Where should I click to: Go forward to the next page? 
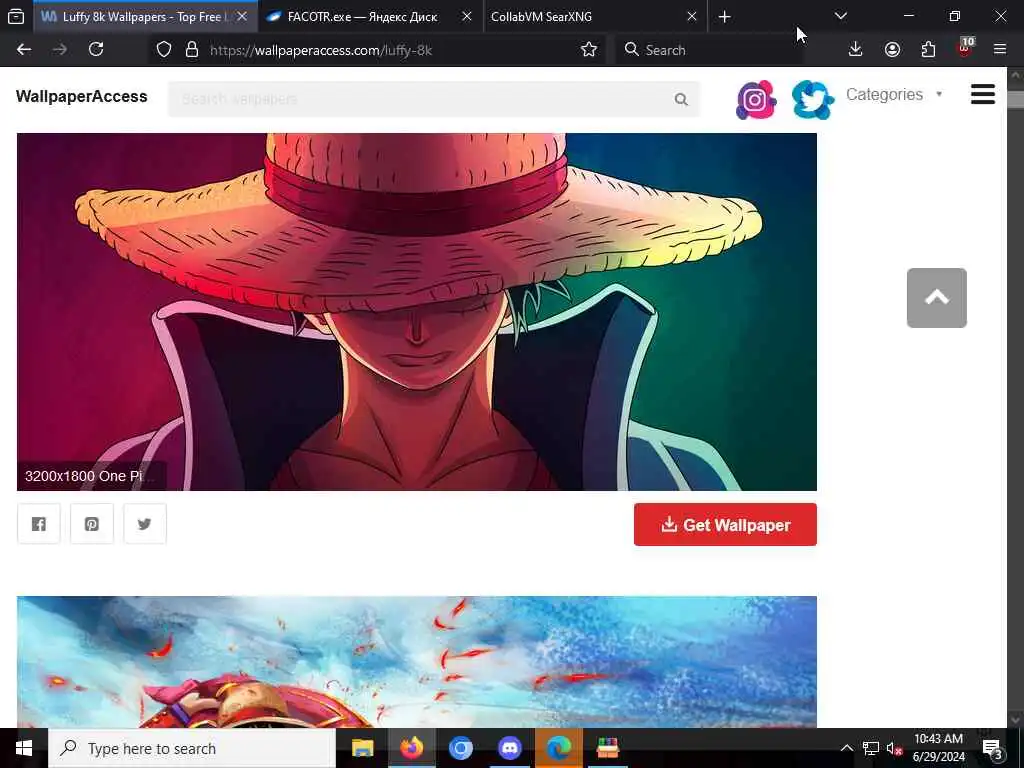click(x=60, y=50)
